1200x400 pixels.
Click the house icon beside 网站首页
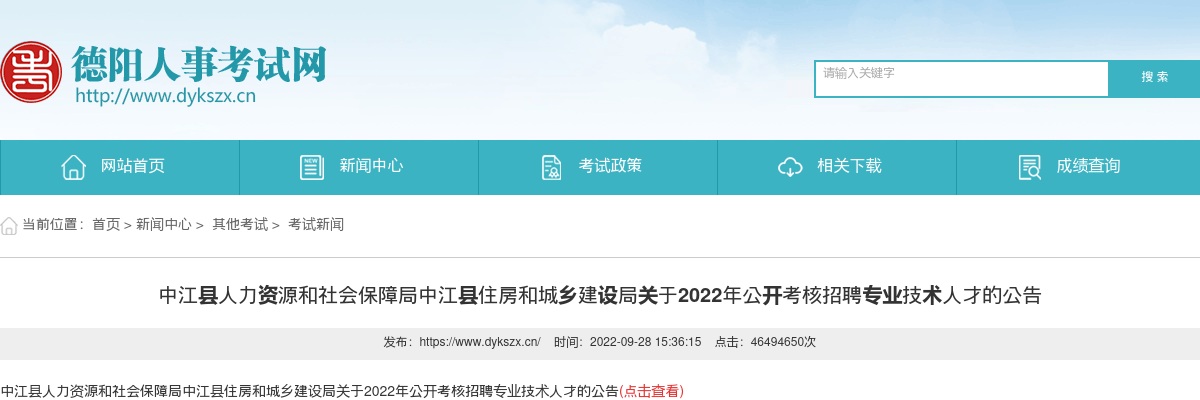click(73, 167)
